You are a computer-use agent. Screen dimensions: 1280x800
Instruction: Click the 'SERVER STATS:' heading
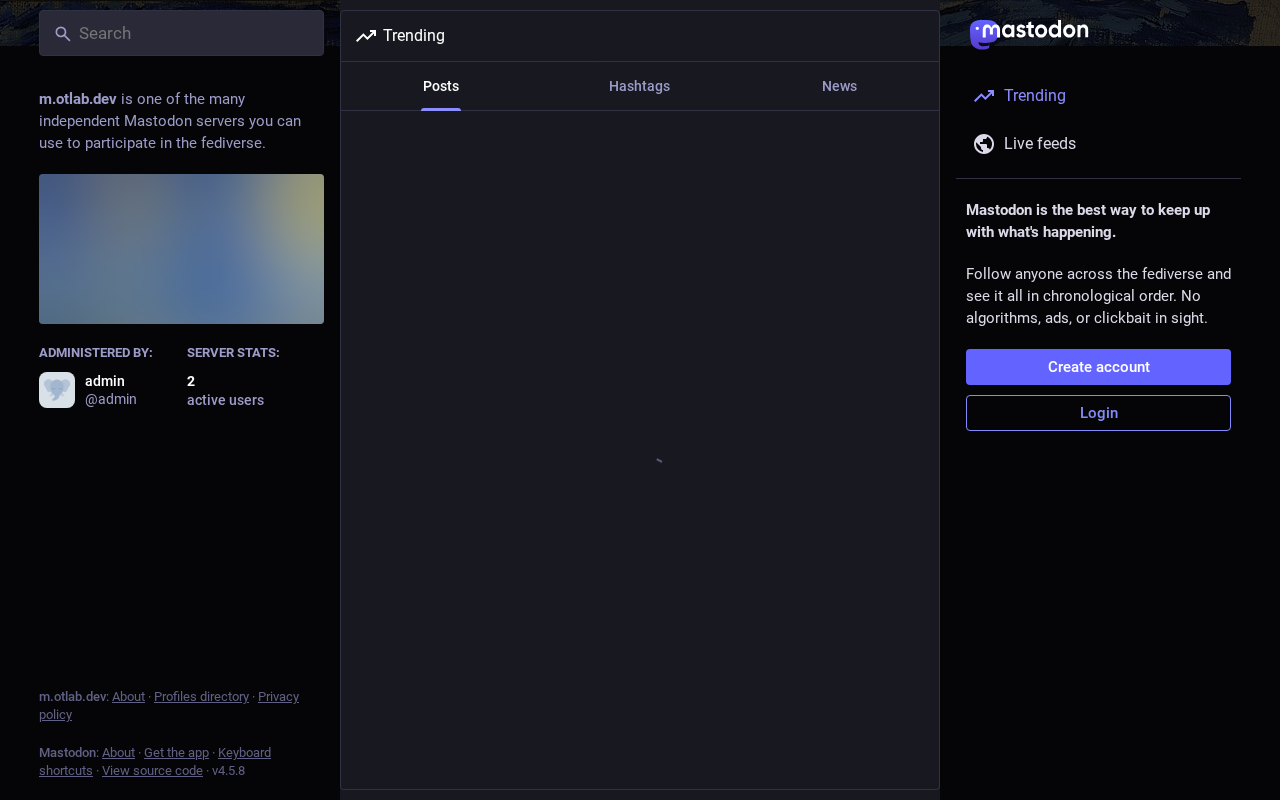(233, 353)
